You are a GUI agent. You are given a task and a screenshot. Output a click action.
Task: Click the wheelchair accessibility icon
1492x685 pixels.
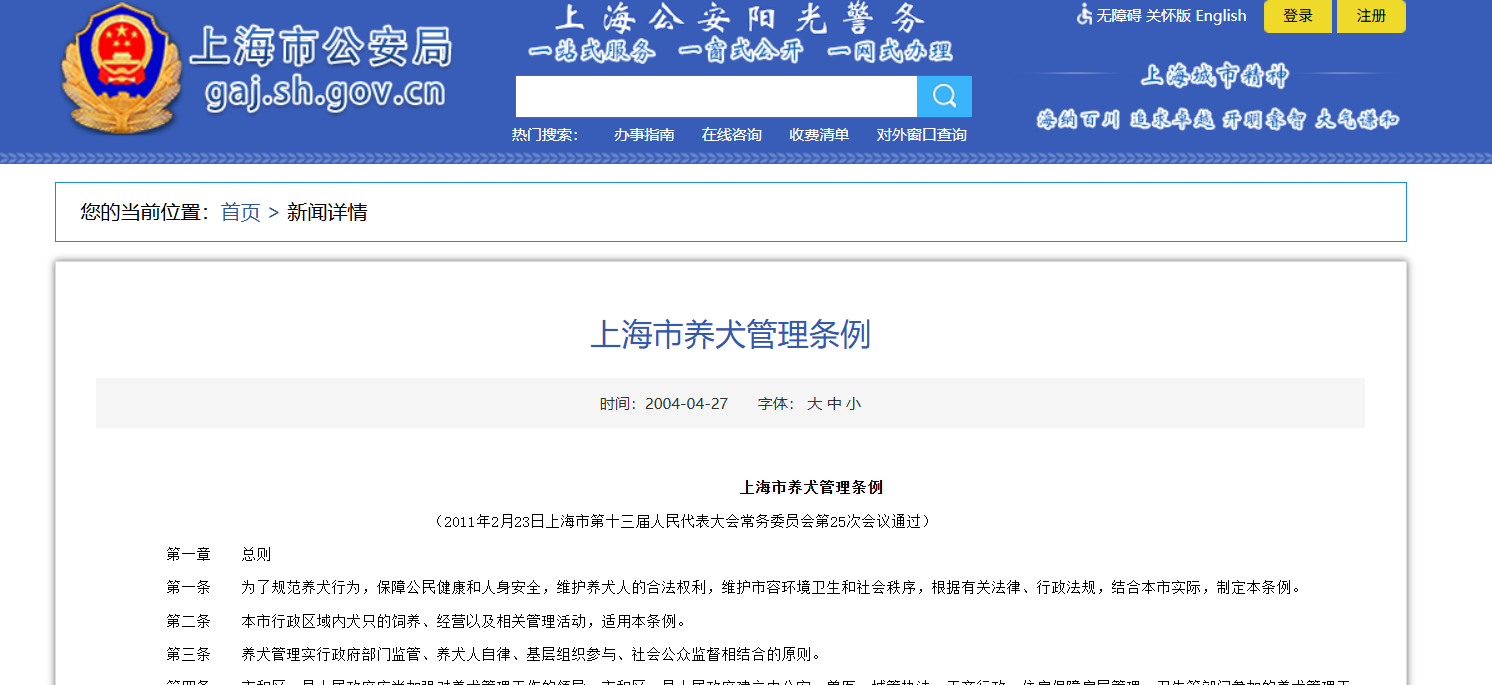coord(1084,15)
